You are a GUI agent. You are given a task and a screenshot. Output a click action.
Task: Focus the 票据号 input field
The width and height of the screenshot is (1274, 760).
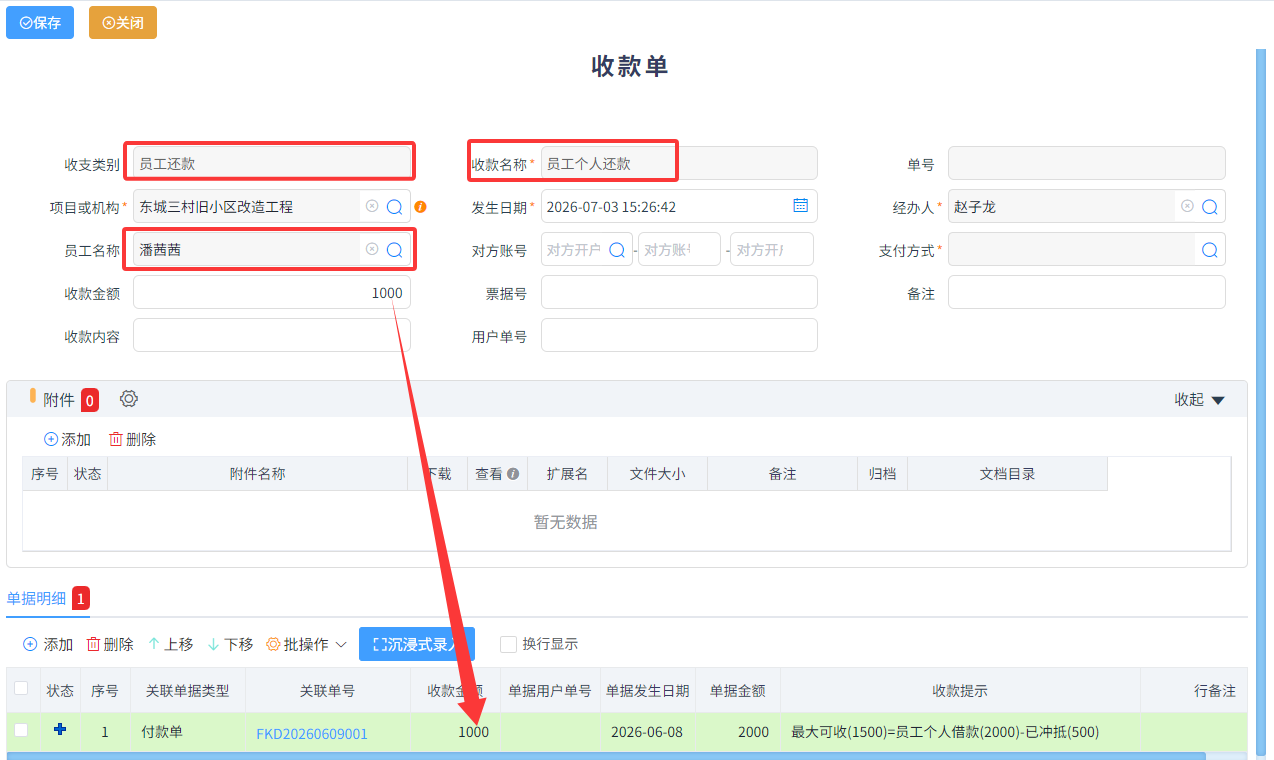click(x=679, y=293)
